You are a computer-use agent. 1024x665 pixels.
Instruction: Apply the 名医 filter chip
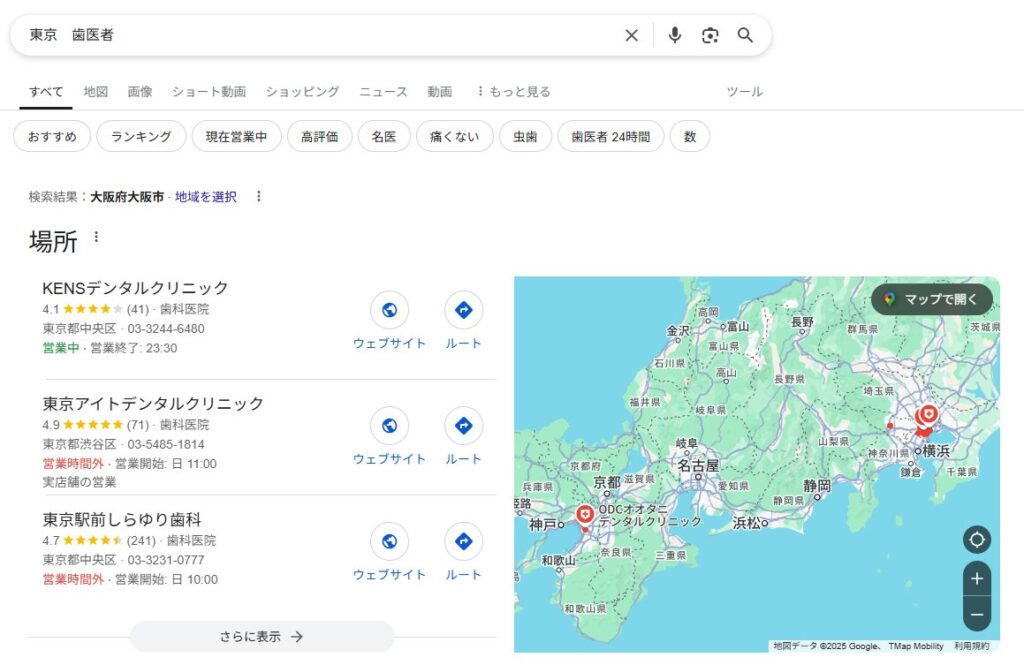click(384, 137)
